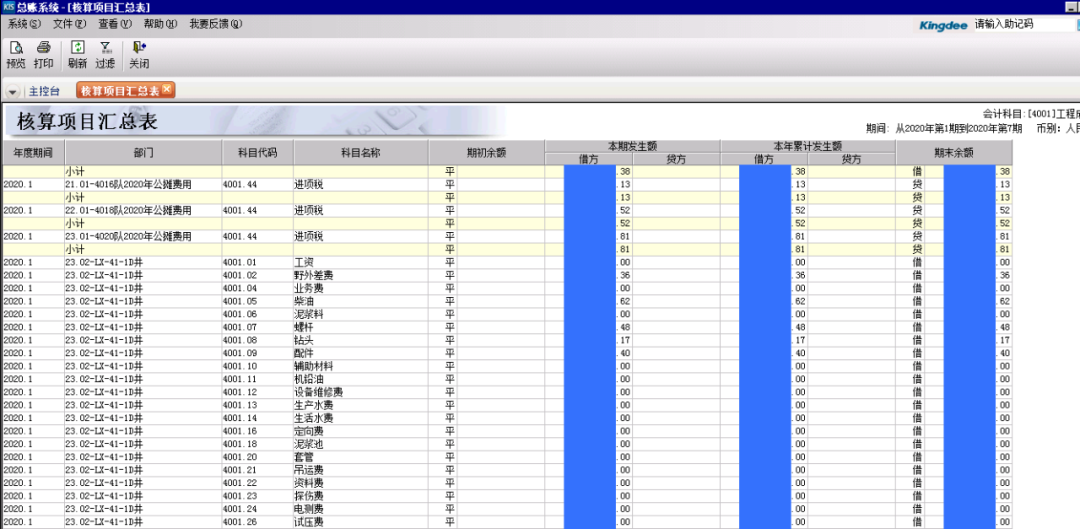This screenshot has height=529, width=1080.
Task: Select the 配件 cell
Action: click(361, 353)
